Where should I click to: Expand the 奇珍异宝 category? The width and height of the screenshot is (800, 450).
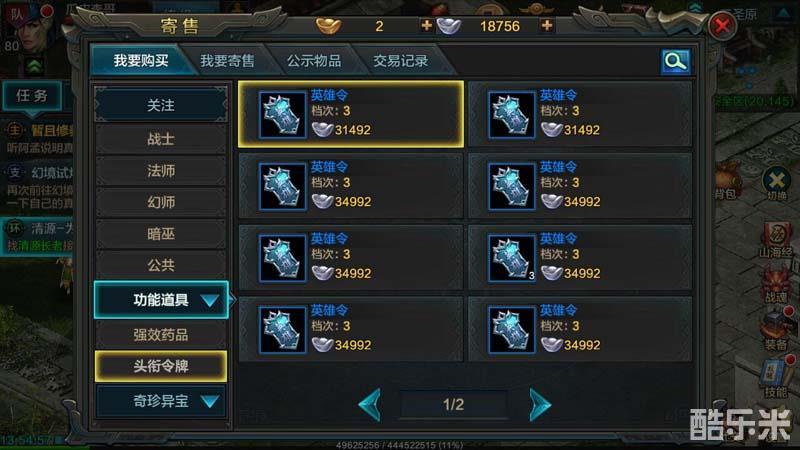click(x=161, y=401)
